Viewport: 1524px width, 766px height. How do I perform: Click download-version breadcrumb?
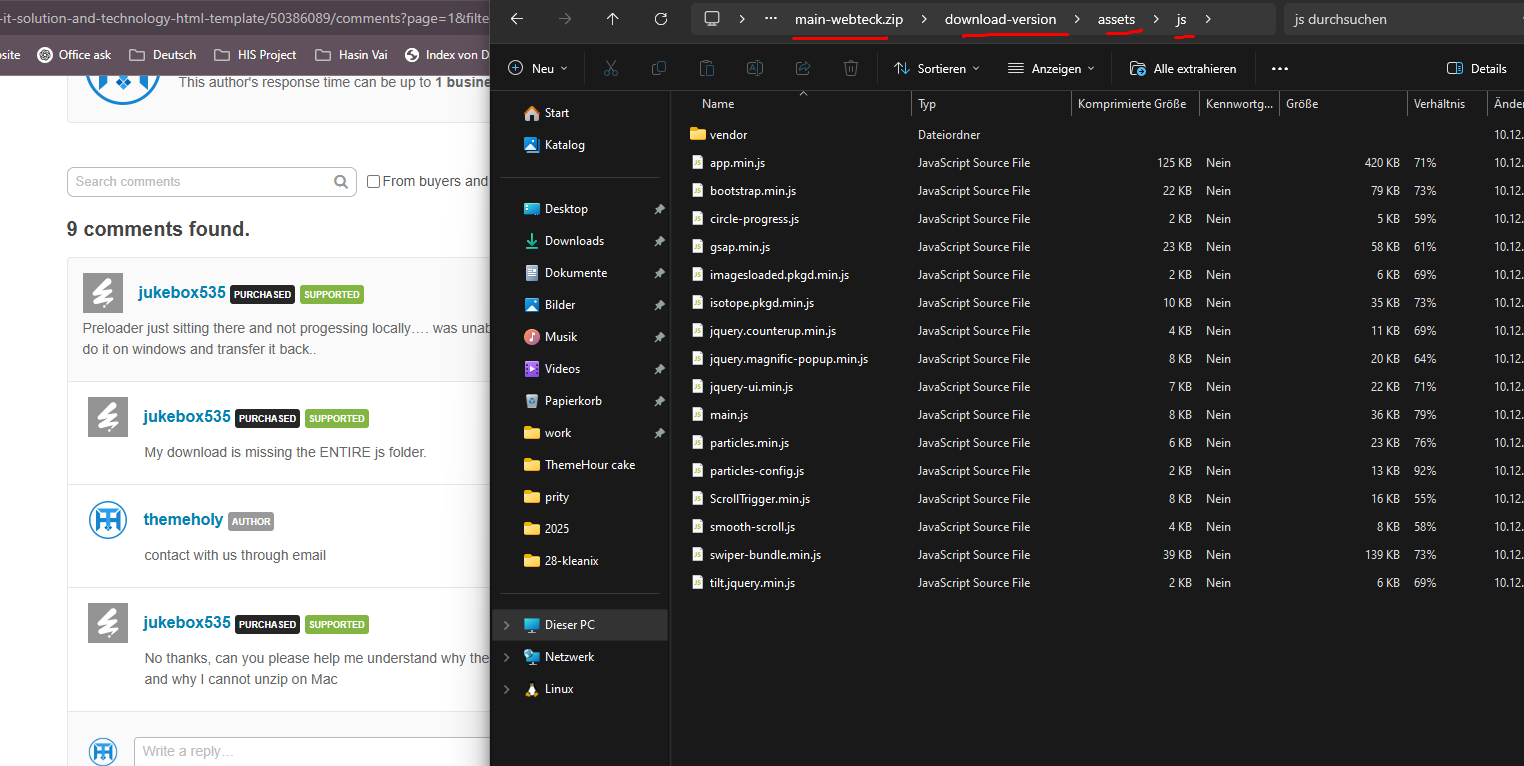(x=1000, y=19)
